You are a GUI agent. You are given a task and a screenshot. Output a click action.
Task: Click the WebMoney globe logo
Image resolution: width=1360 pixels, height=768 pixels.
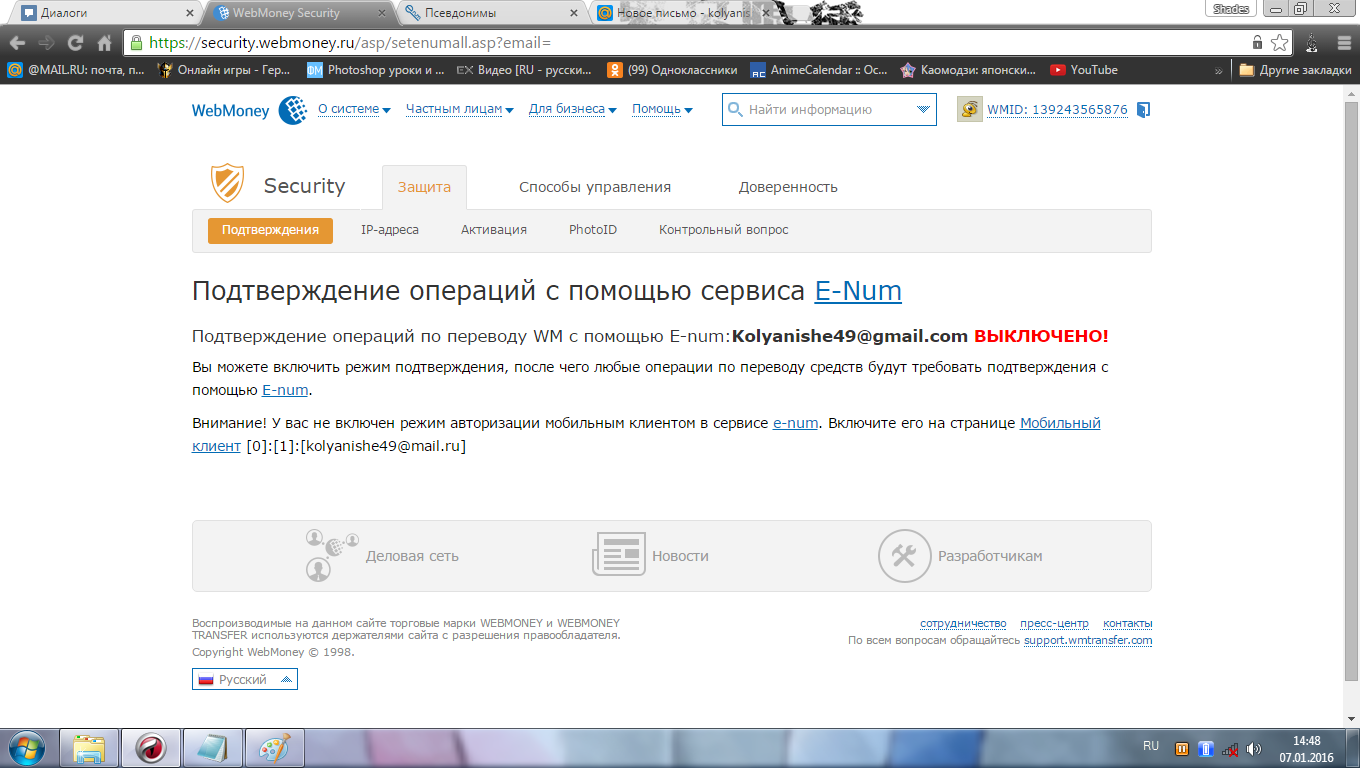click(x=292, y=110)
